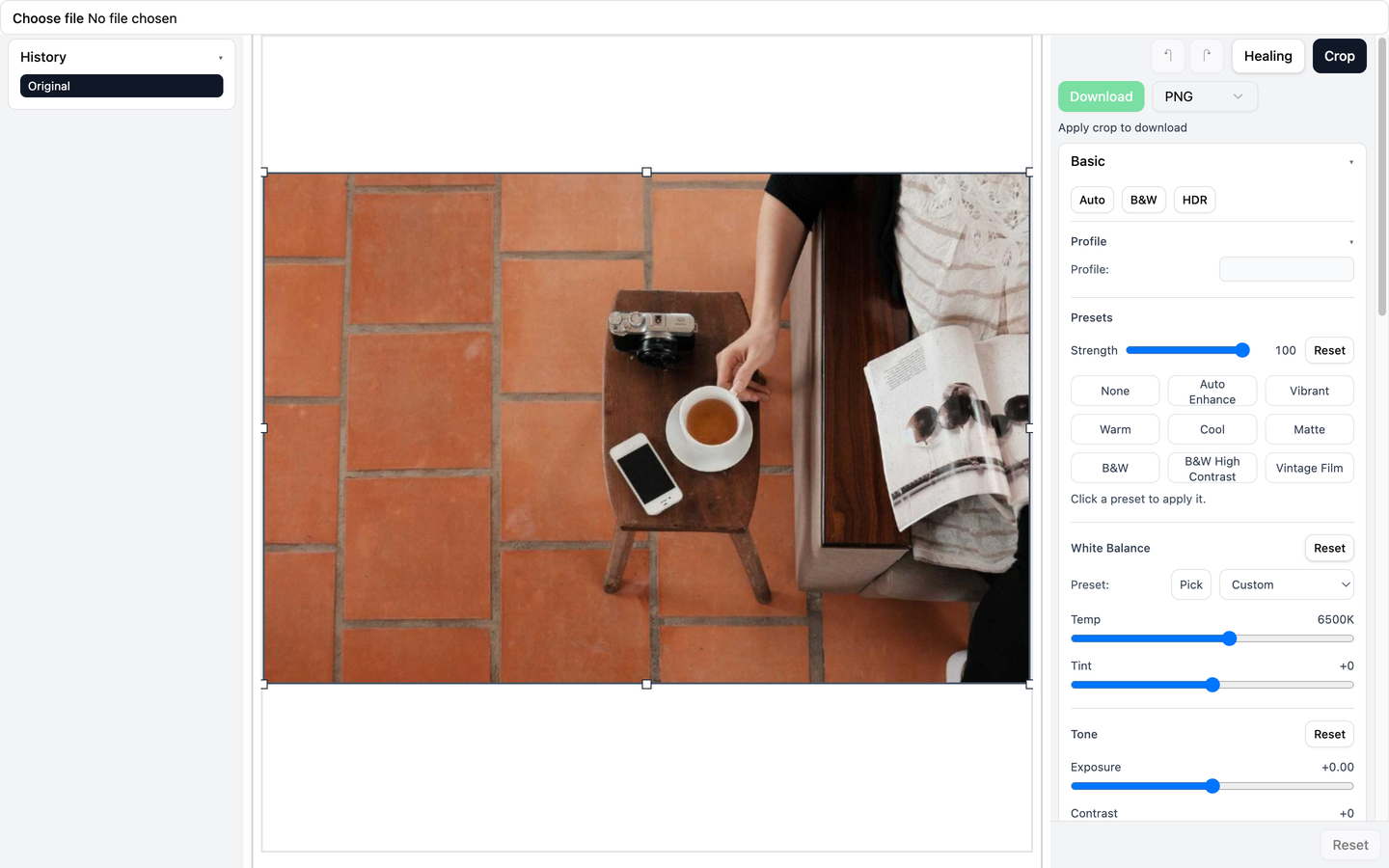Activate the Crop tool button

click(x=1339, y=56)
